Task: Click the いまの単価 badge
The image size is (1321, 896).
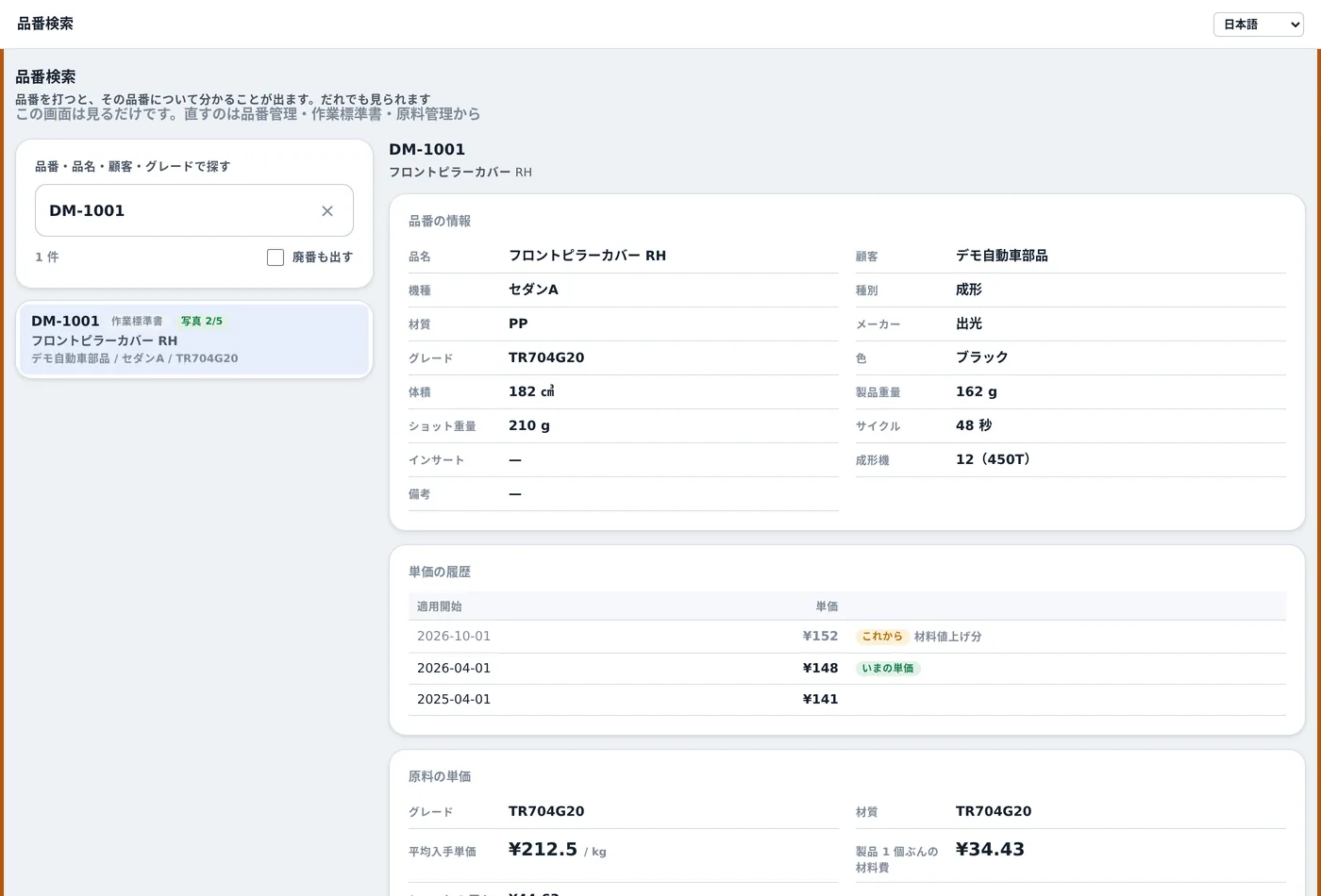Action: pyautogui.click(x=888, y=669)
